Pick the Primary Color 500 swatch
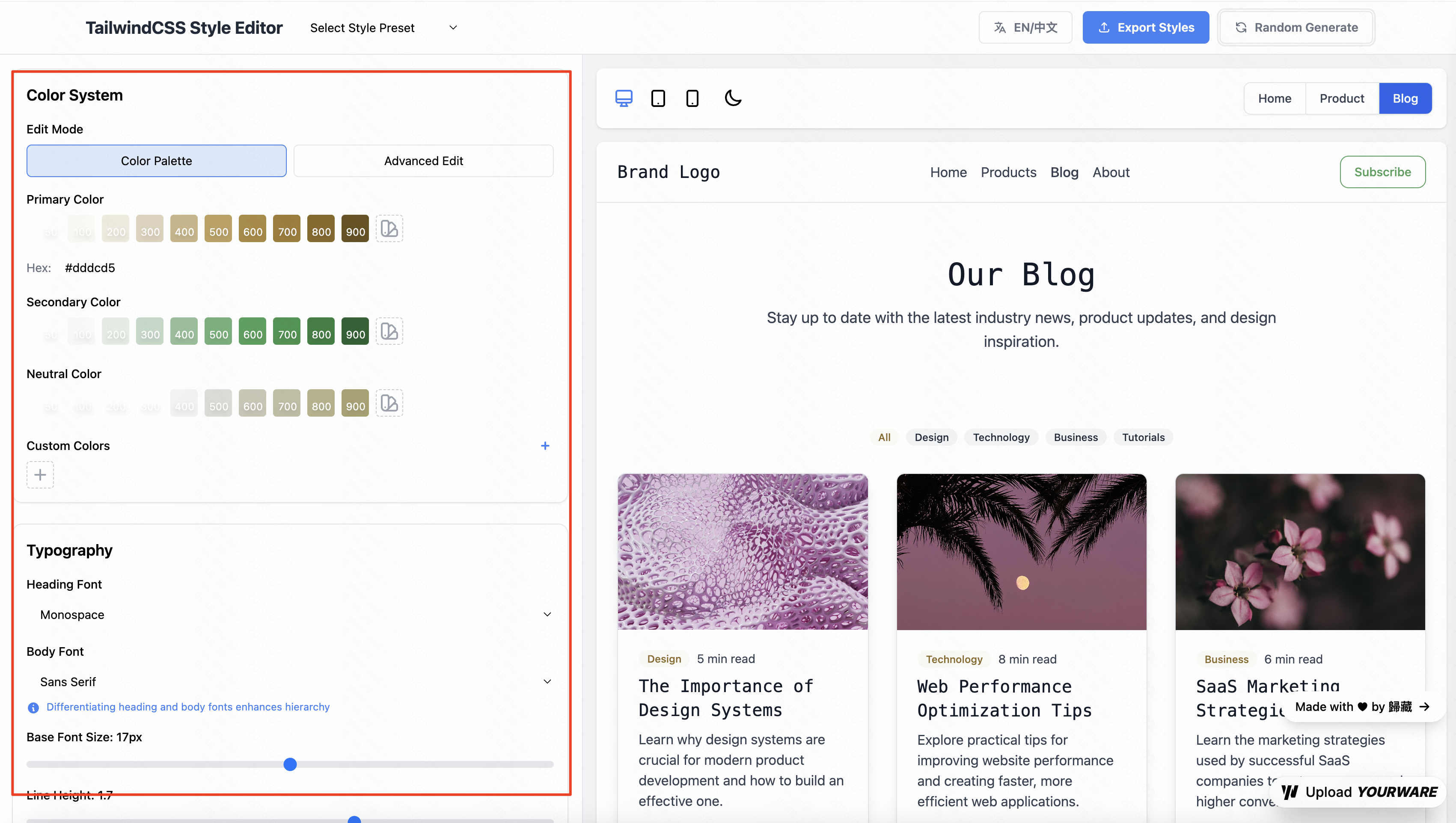1456x823 pixels. pyautogui.click(x=218, y=228)
